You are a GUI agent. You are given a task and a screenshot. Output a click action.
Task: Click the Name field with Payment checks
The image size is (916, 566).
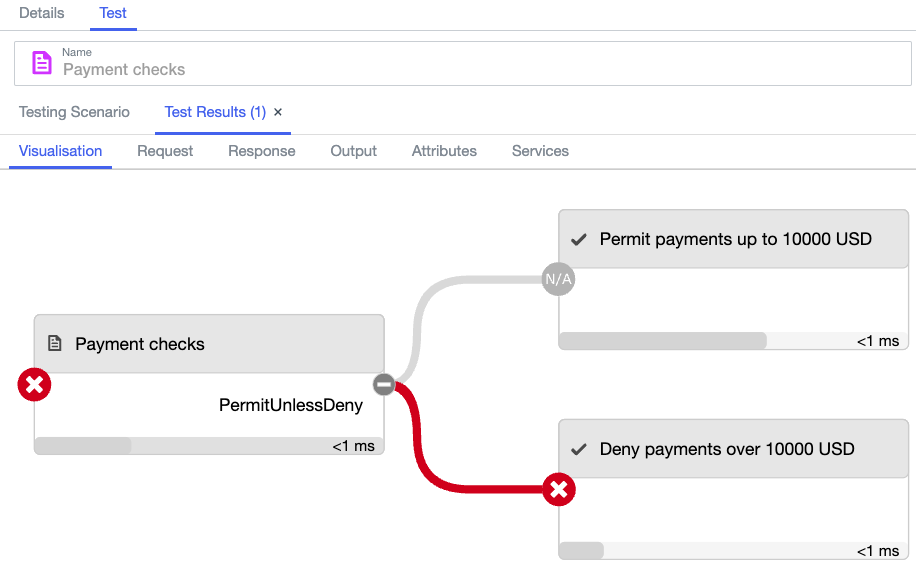(463, 63)
